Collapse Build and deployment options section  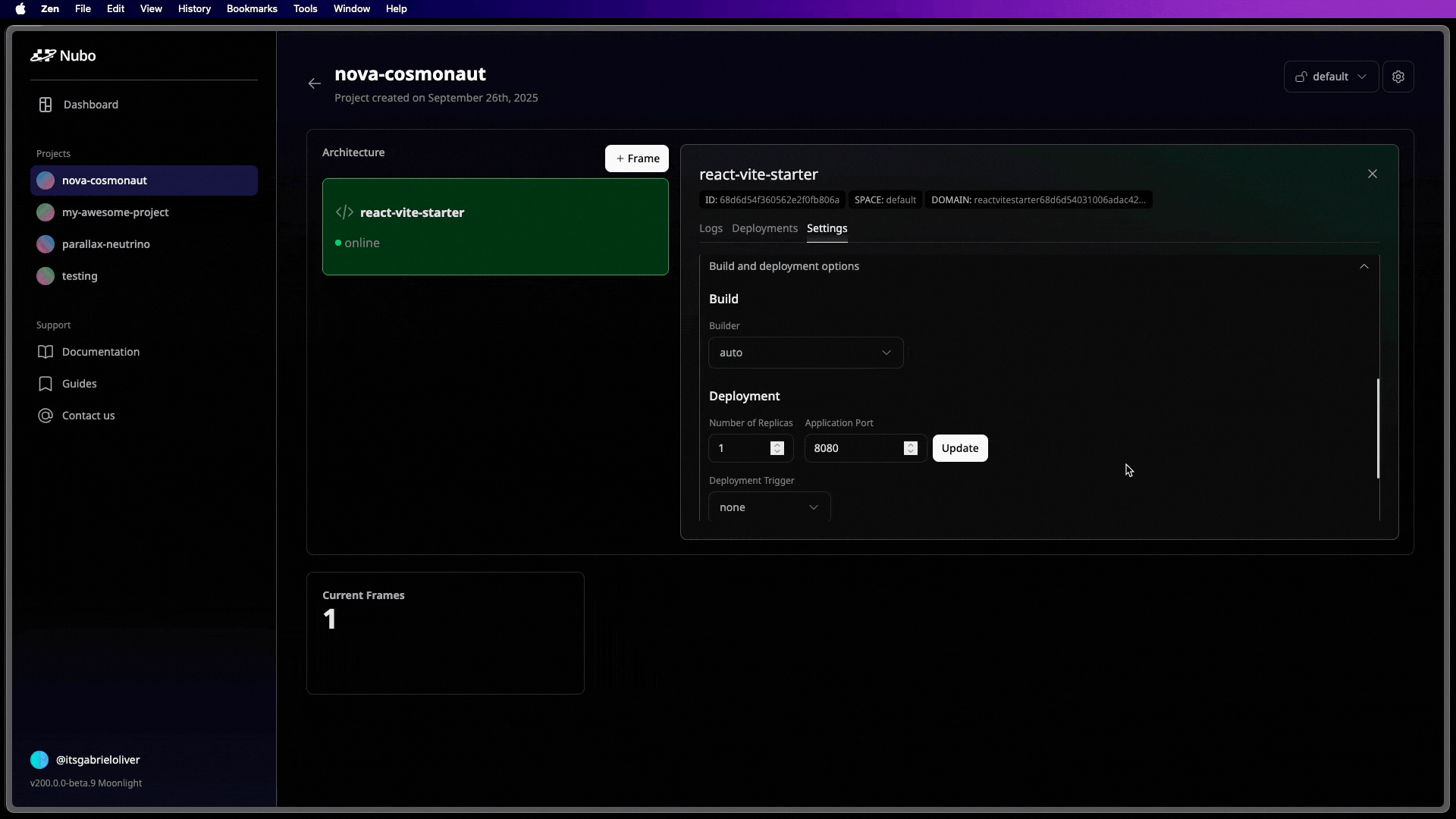1364,266
